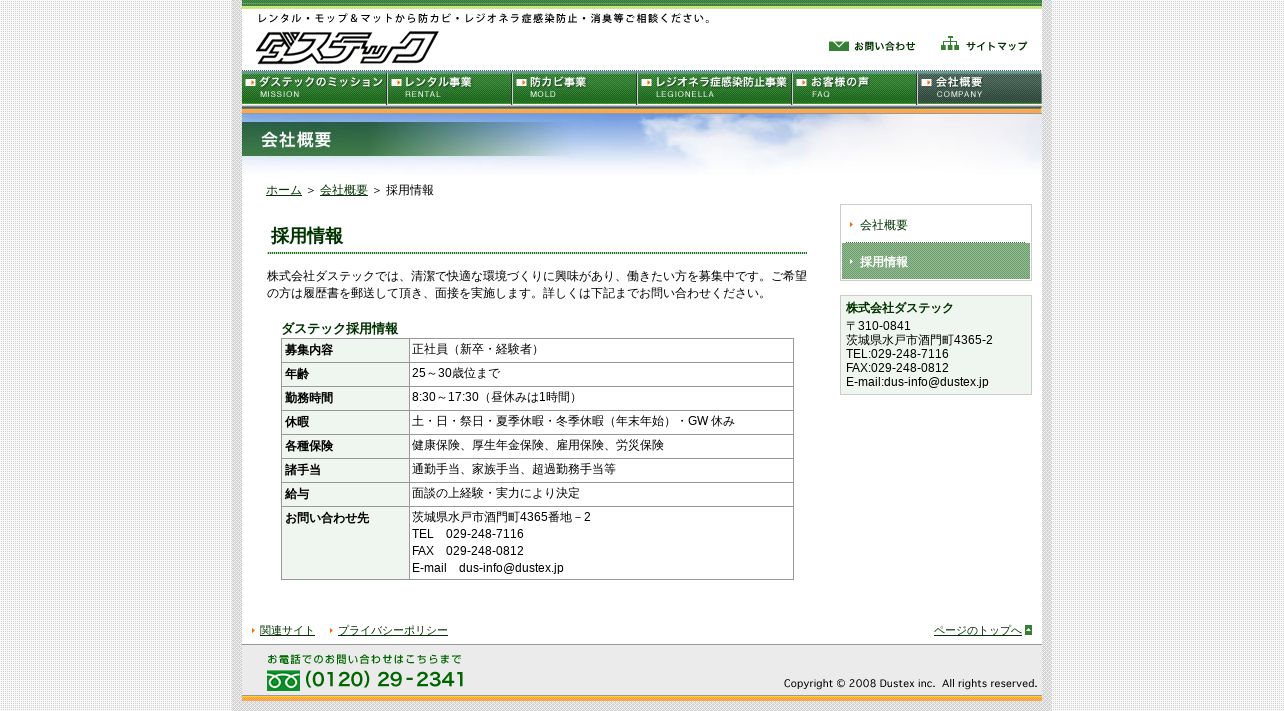Click the 給与 row label
The height and width of the screenshot is (711, 1284).
tap(345, 494)
